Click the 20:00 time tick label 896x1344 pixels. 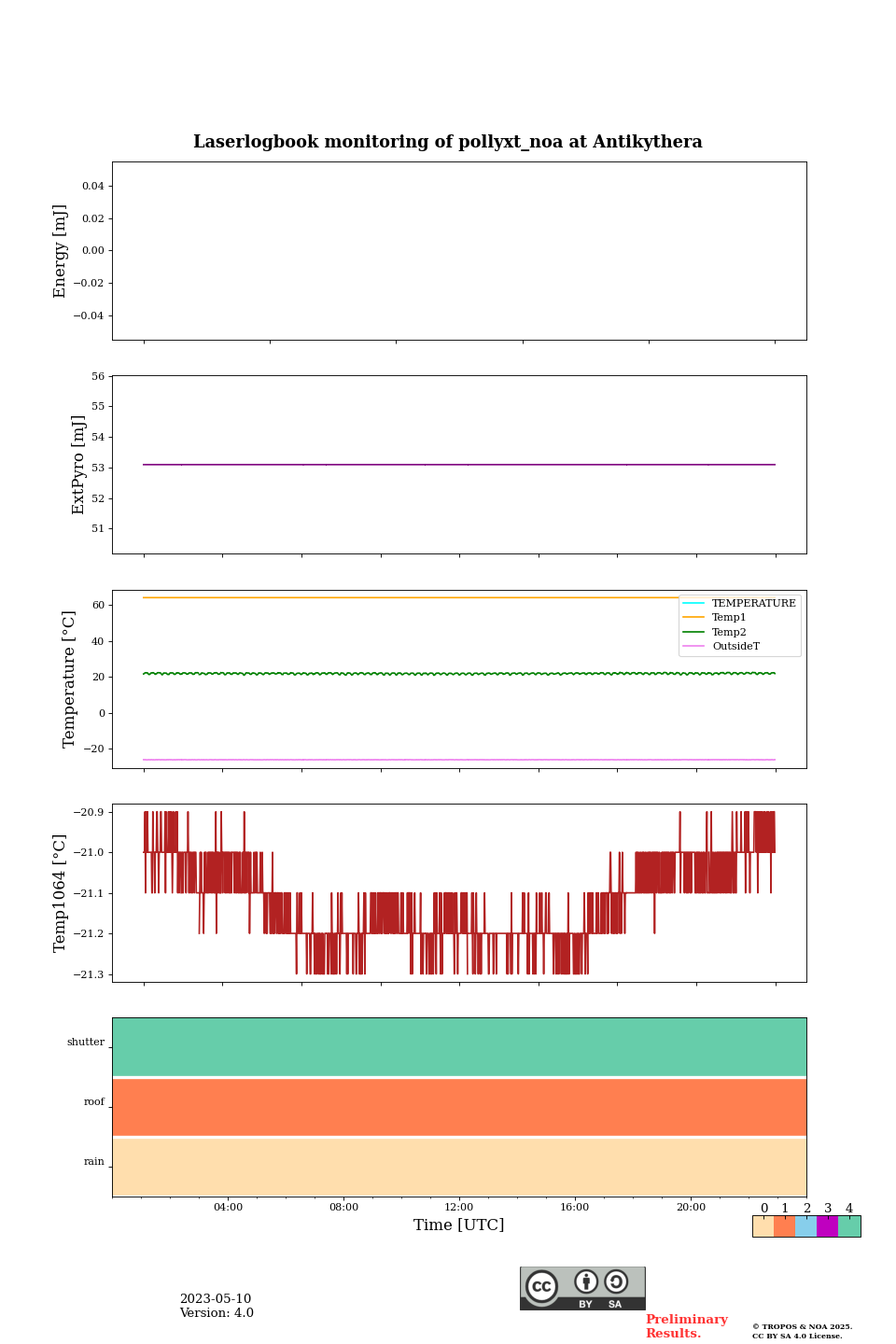[x=691, y=1207]
